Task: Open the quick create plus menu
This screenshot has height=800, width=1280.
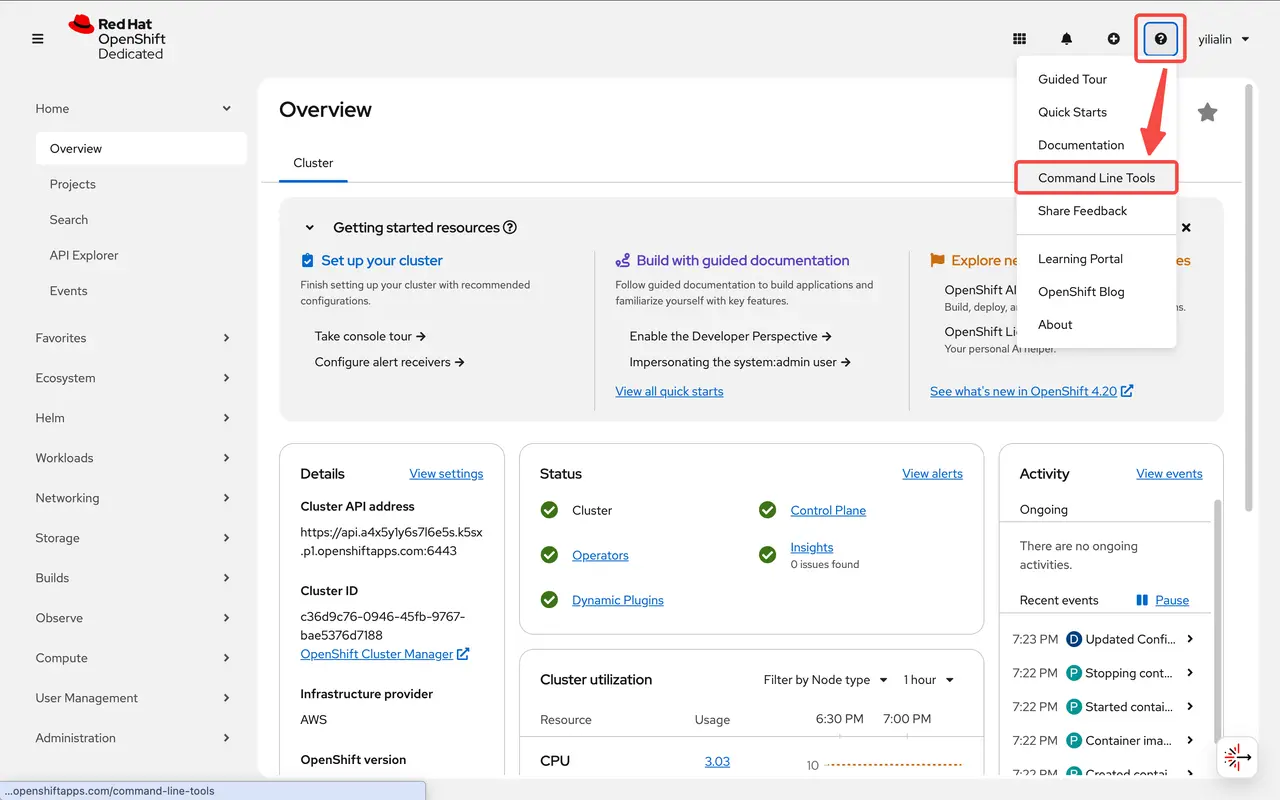Action: pos(1113,38)
